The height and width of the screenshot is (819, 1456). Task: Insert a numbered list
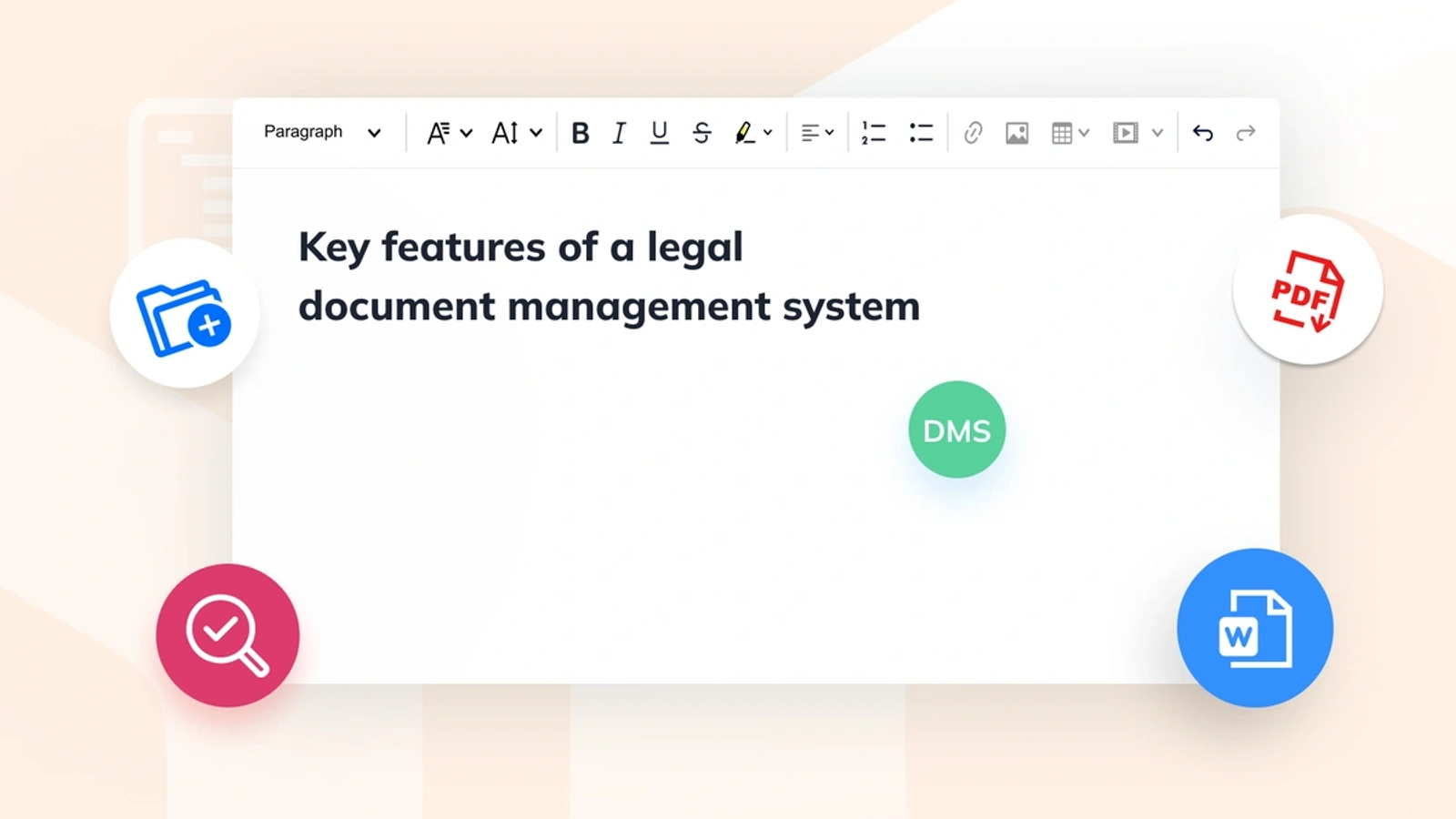point(874,133)
